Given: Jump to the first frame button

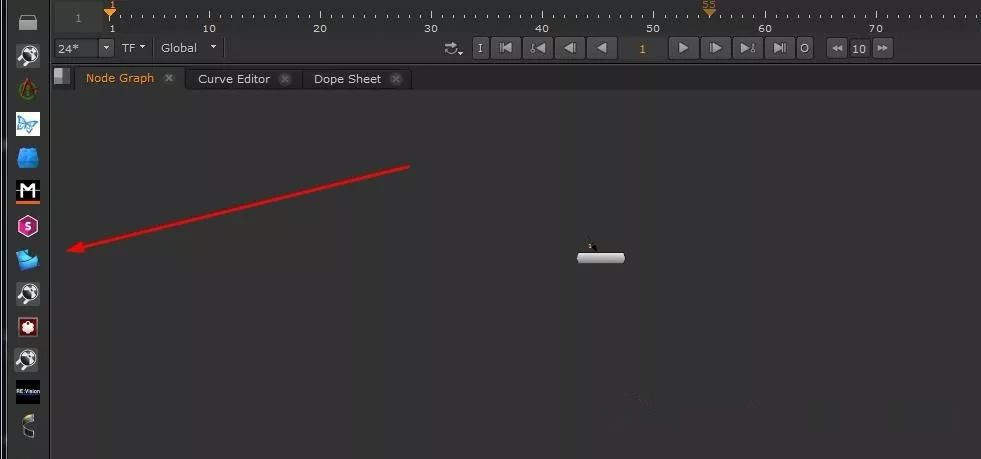Looking at the screenshot, I should coord(507,48).
